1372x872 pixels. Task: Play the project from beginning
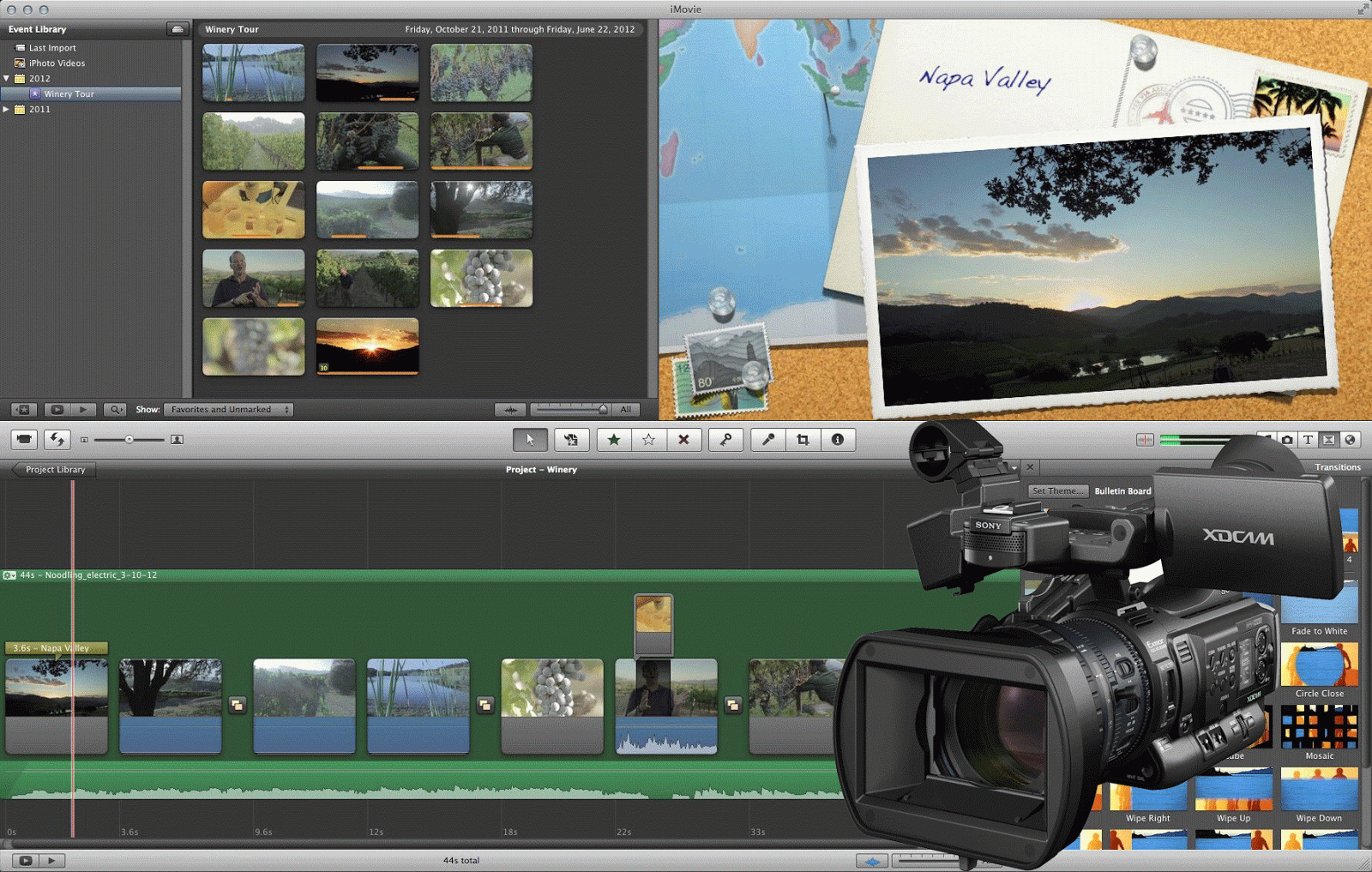[51, 860]
